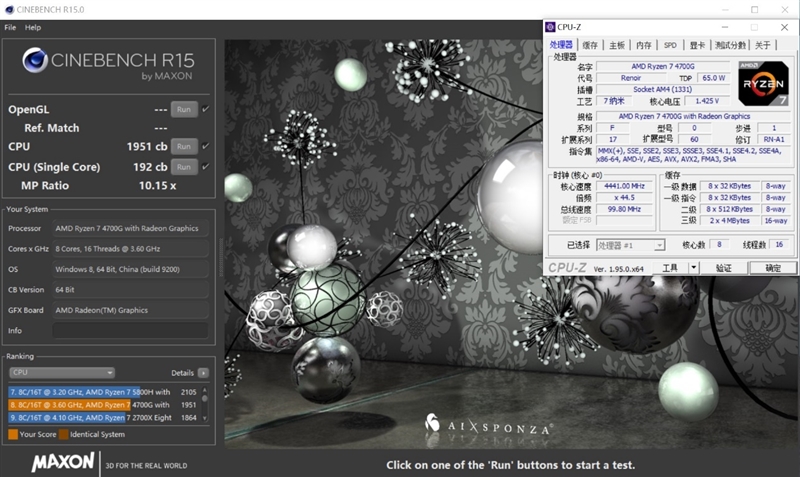Click the orange Your Score legend swatch
Viewport: 800px width, 477px height.
[x=13, y=435]
